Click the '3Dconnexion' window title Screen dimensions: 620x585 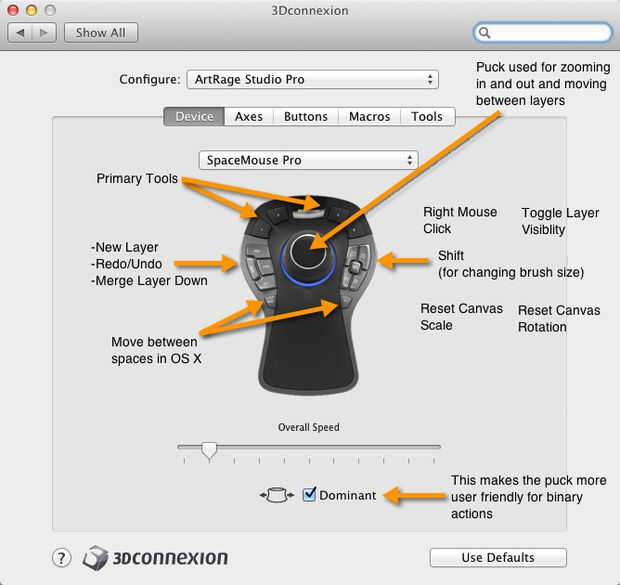(310, 10)
